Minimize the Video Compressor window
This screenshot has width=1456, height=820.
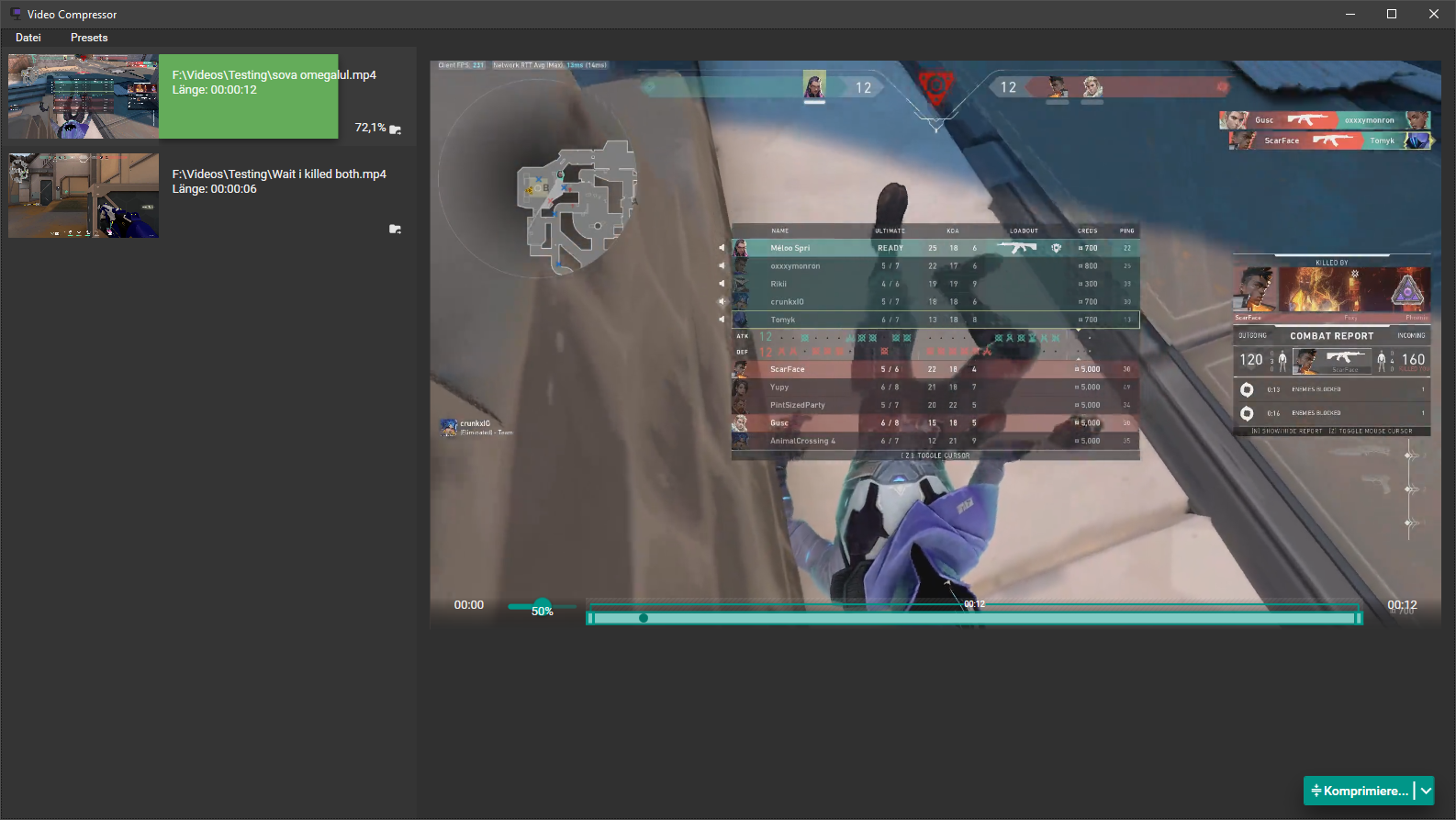1350,14
